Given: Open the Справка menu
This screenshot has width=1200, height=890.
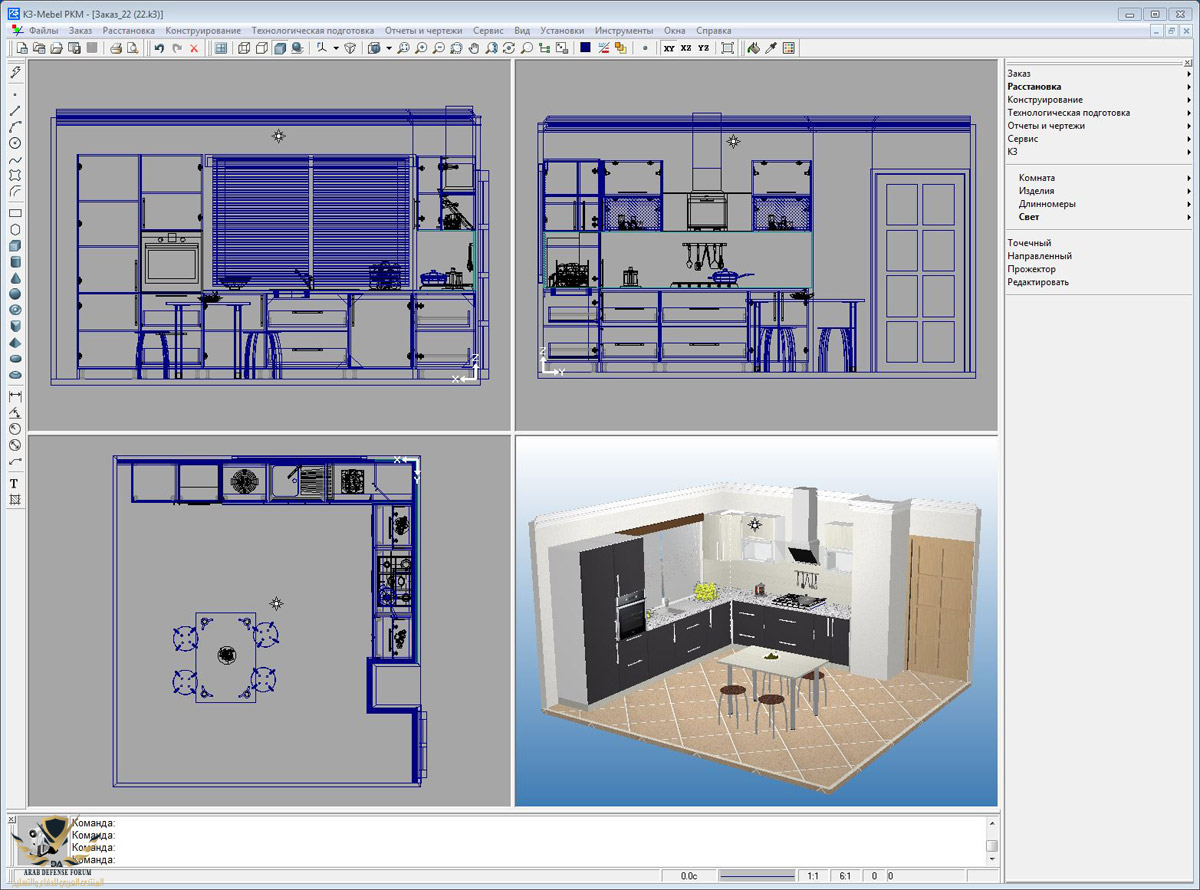Looking at the screenshot, I should pyautogui.click(x=713, y=31).
